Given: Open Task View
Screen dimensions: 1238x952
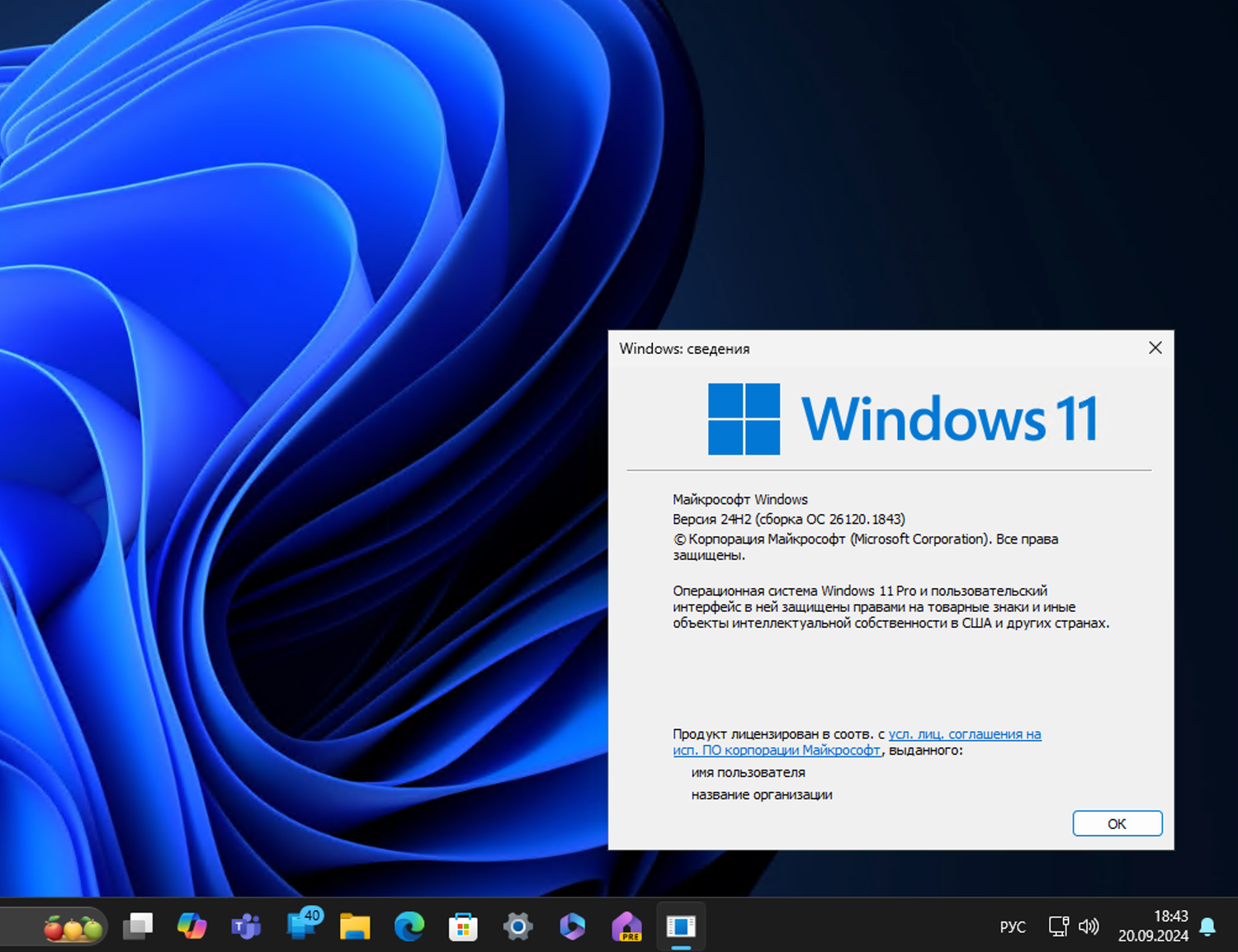Looking at the screenshot, I should click(x=138, y=926).
